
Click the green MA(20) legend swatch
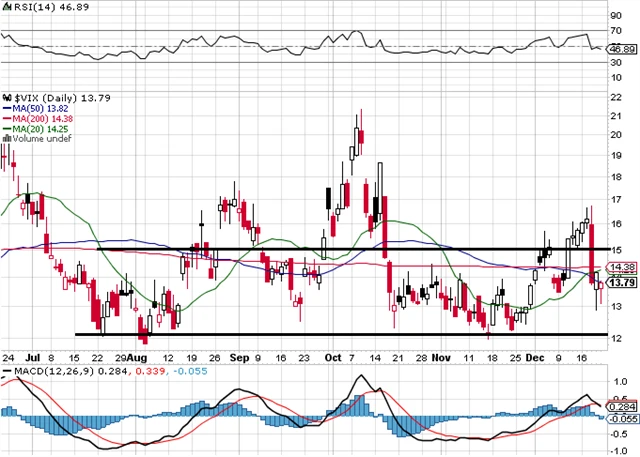(x=6, y=128)
